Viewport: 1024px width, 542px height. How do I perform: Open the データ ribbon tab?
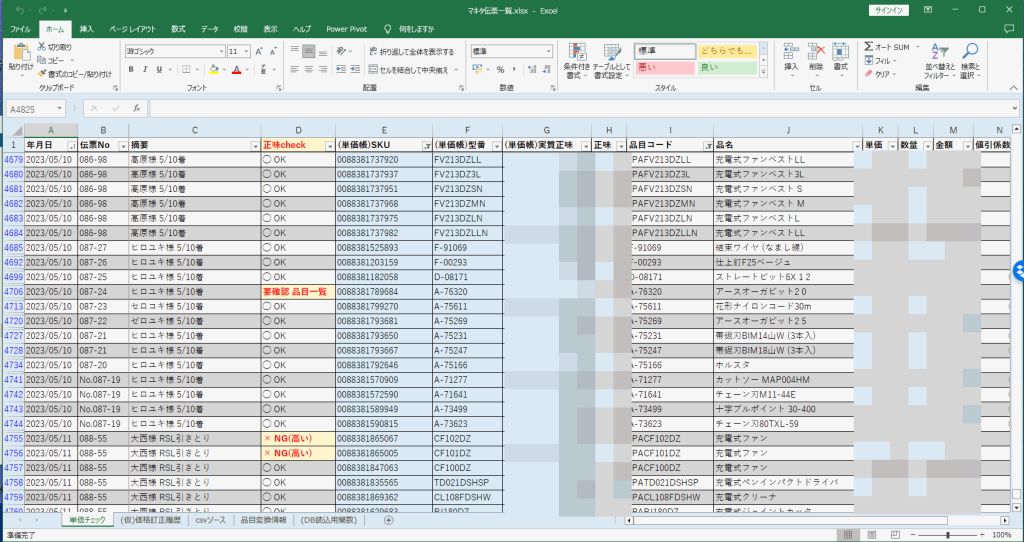[209, 29]
